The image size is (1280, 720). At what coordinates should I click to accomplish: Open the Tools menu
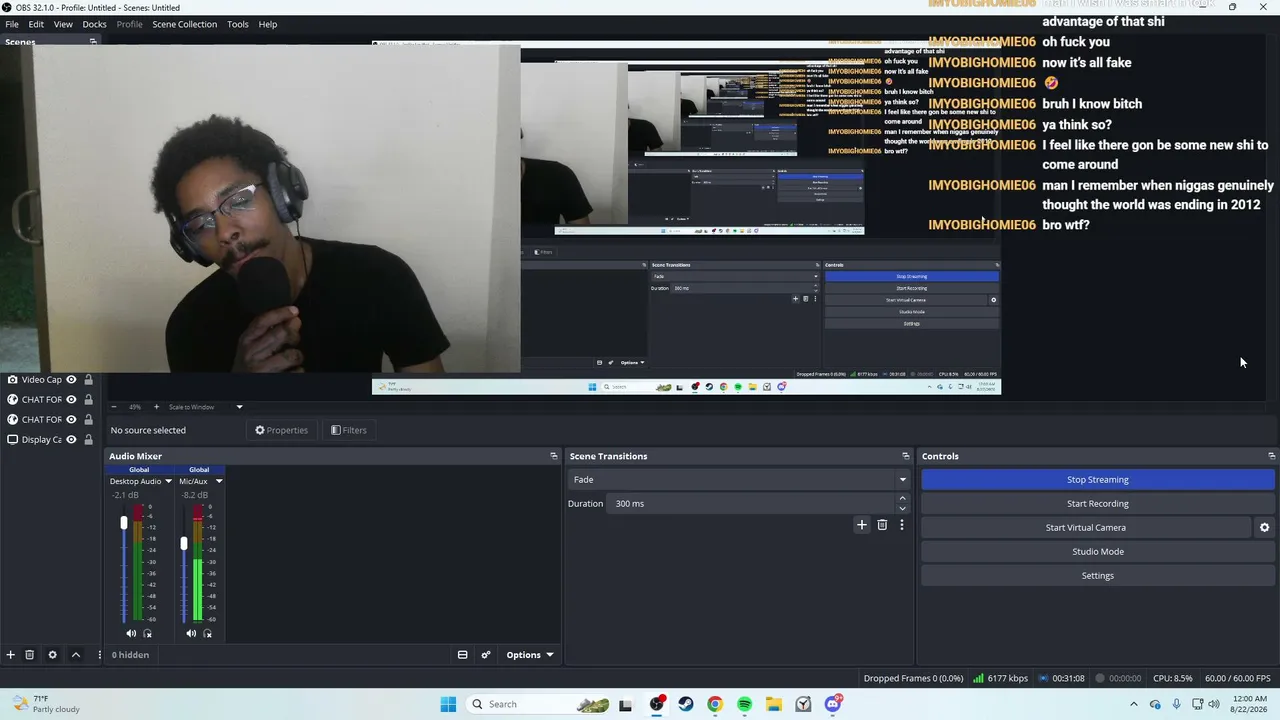click(x=238, y=24)
